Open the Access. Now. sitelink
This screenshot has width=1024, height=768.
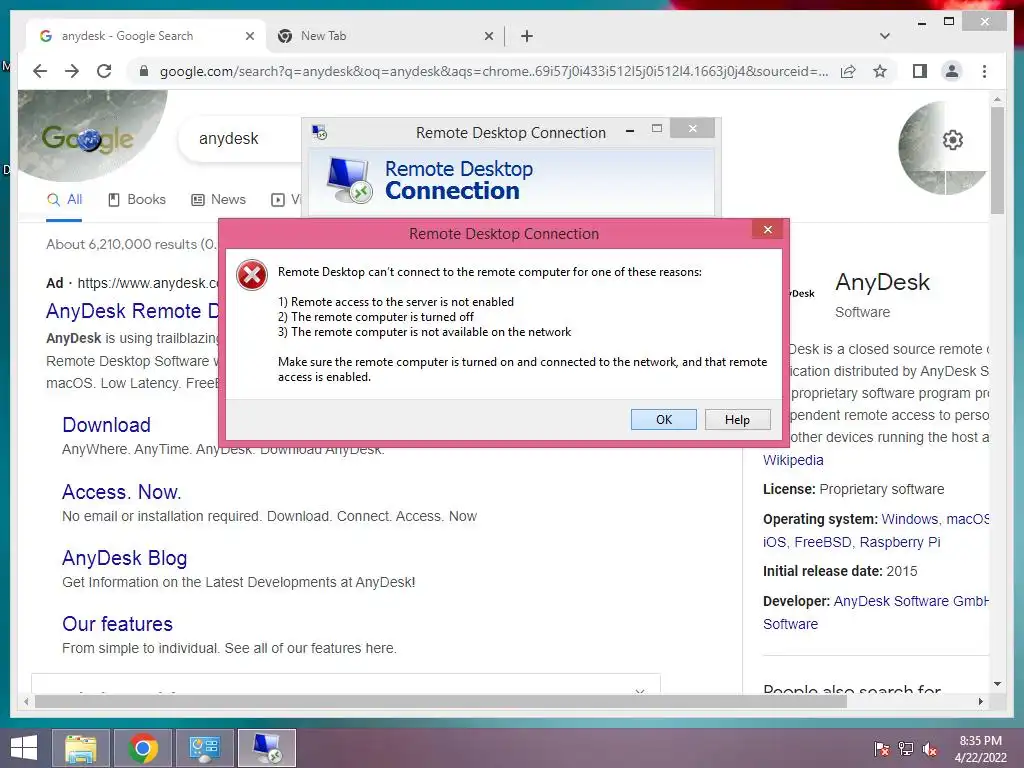coord(121,492)
